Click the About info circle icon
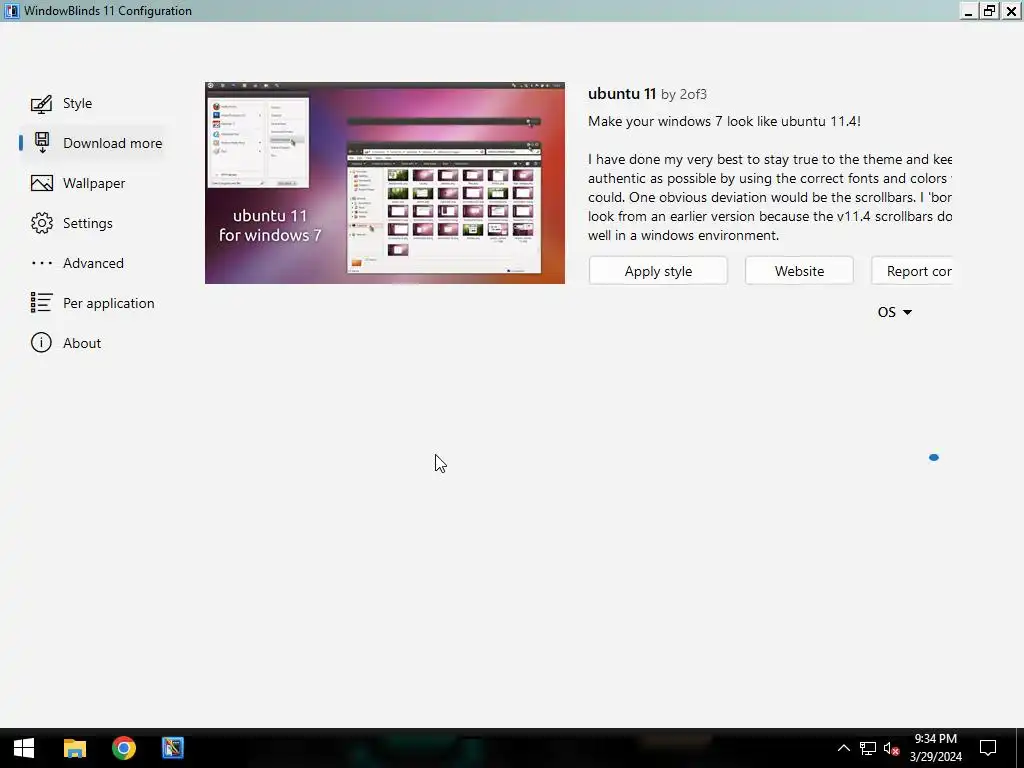 coord(41,342)
